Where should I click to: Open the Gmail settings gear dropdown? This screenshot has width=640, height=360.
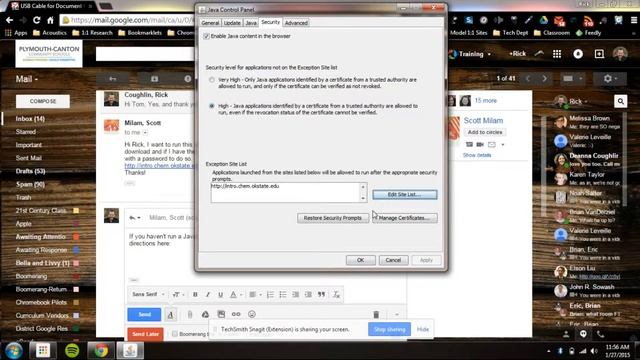point(610,78)
